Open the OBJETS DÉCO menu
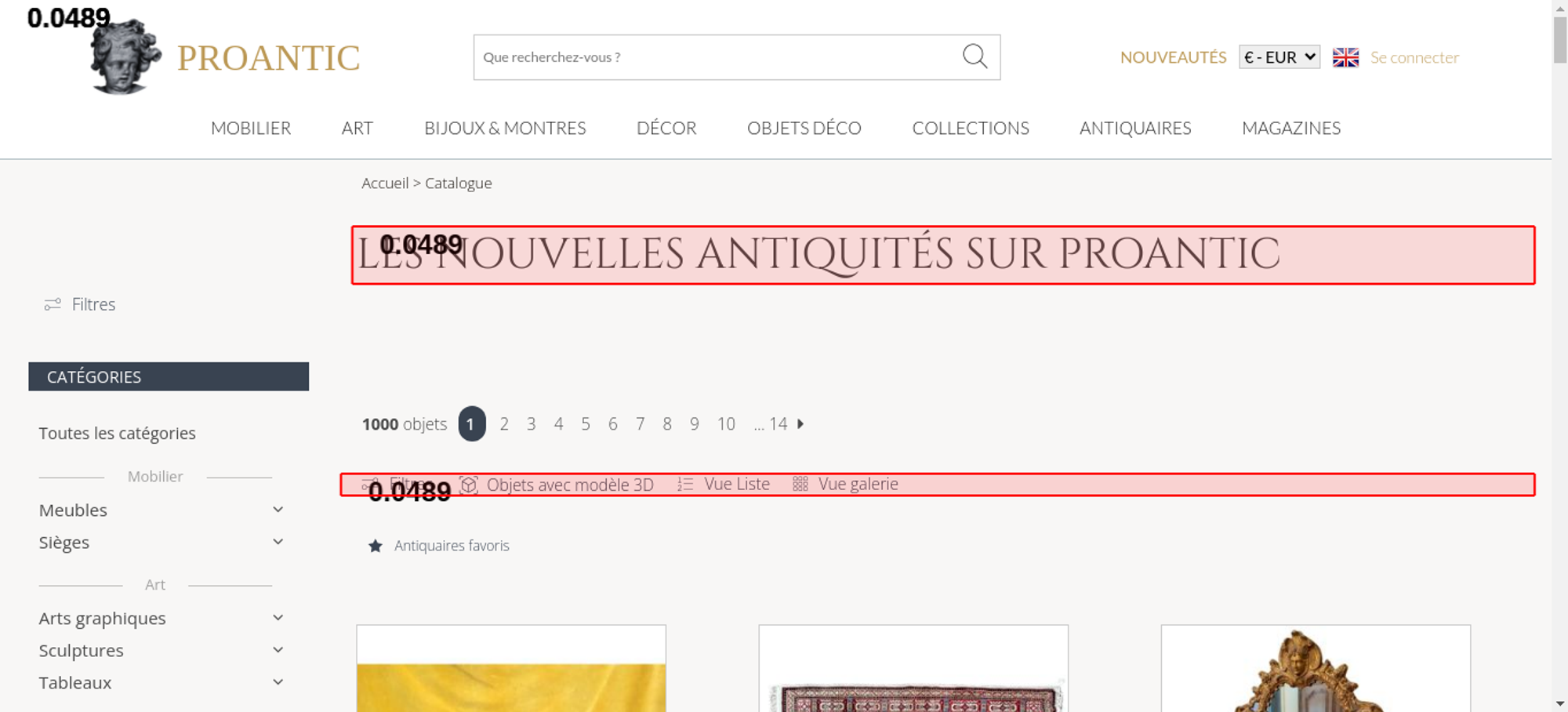The image size is (1568, 712). point(804,128)
